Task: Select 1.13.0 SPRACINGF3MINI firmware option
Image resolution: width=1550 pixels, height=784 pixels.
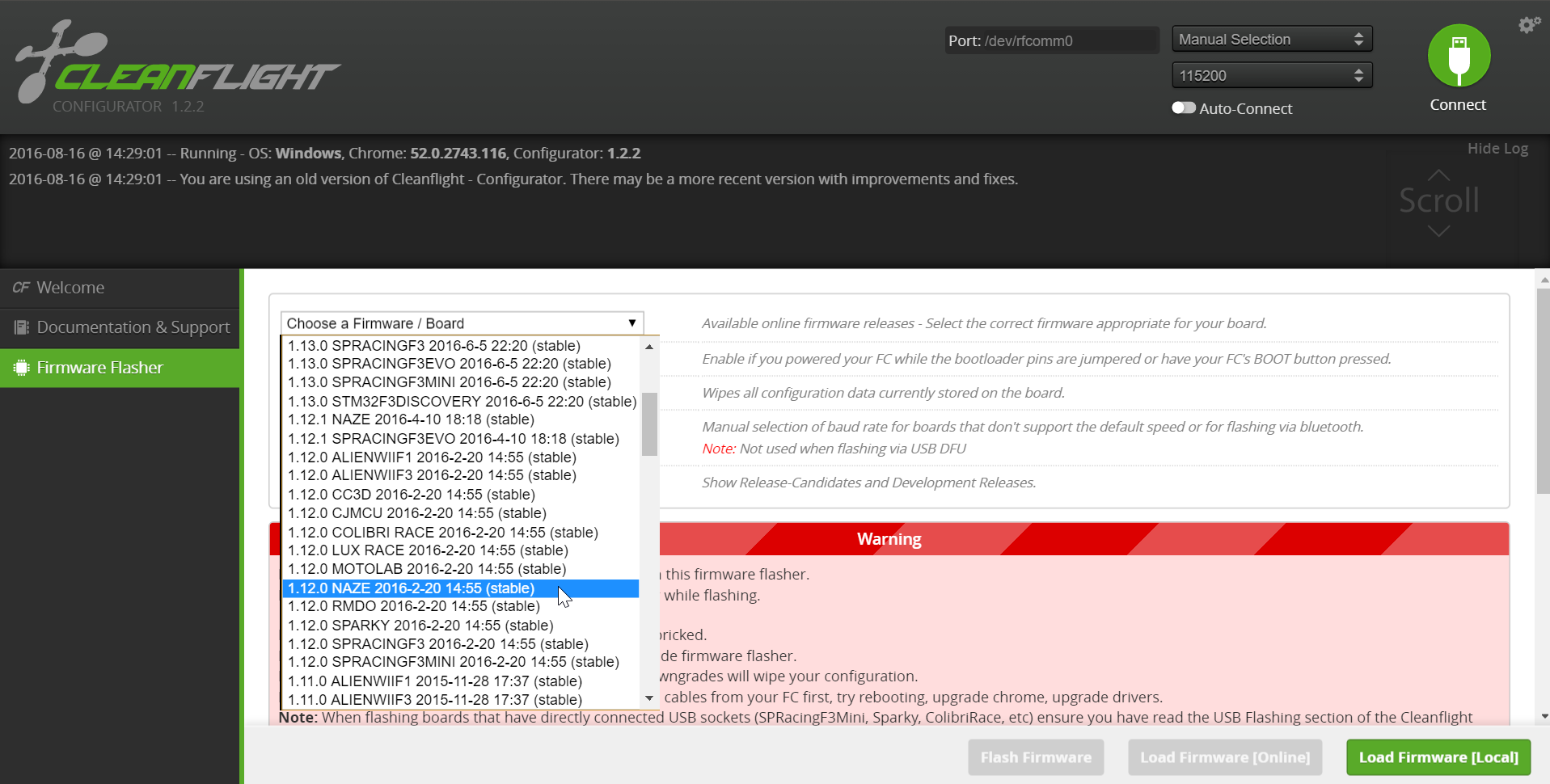Action: pos(460,382)
